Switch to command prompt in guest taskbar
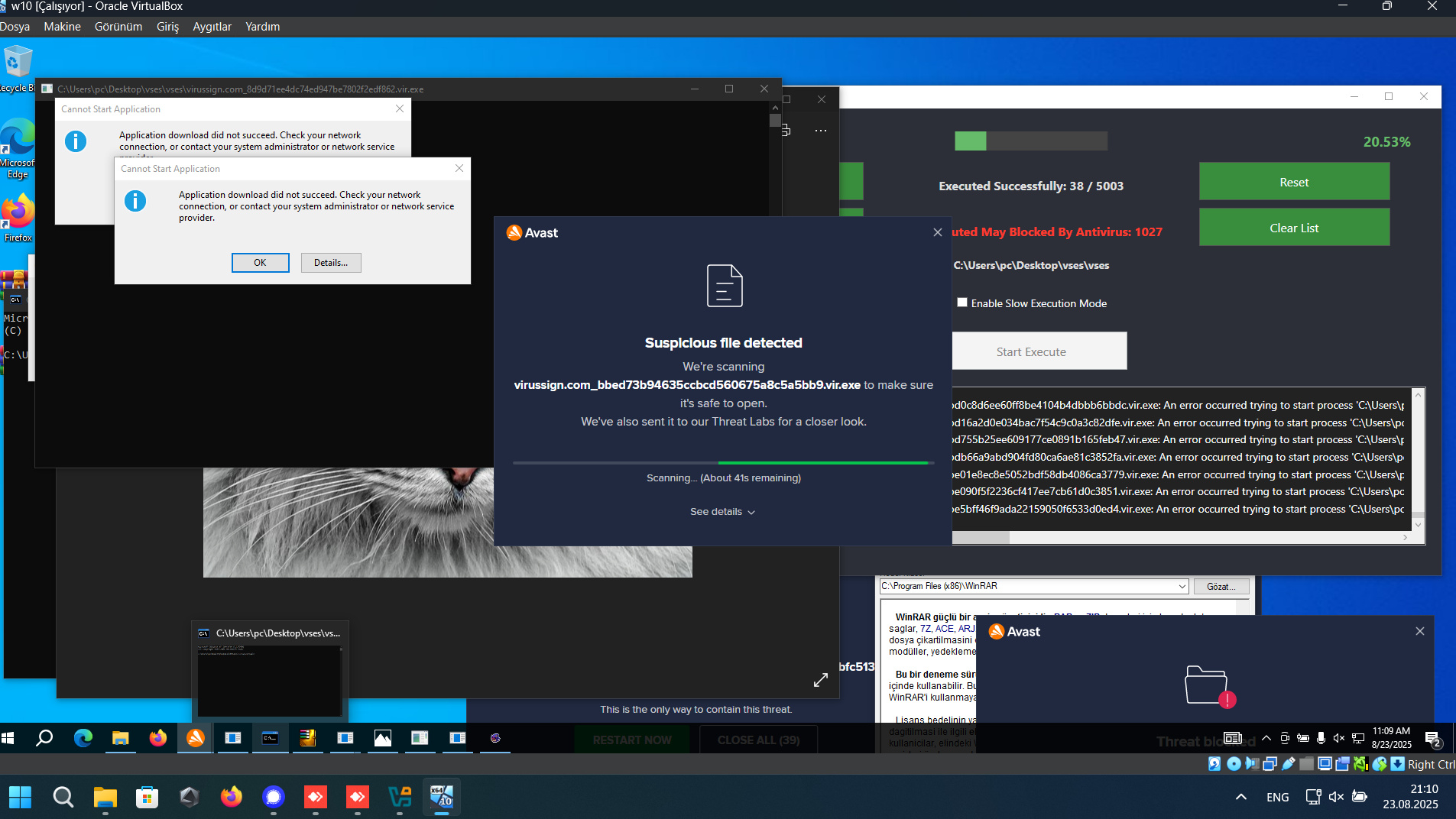Viewport: 1456px width, 819px height. pos(271,738)
